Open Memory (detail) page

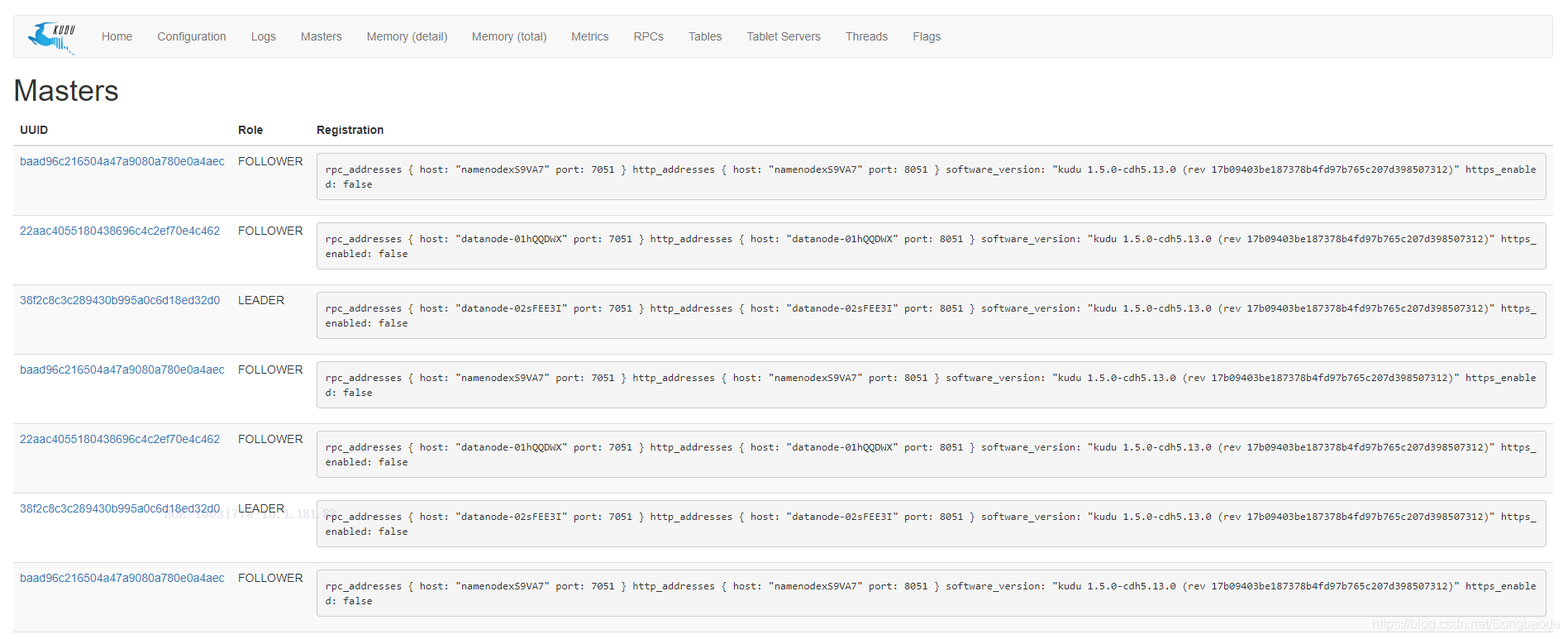pyautogui.click(x=407, y=36)
